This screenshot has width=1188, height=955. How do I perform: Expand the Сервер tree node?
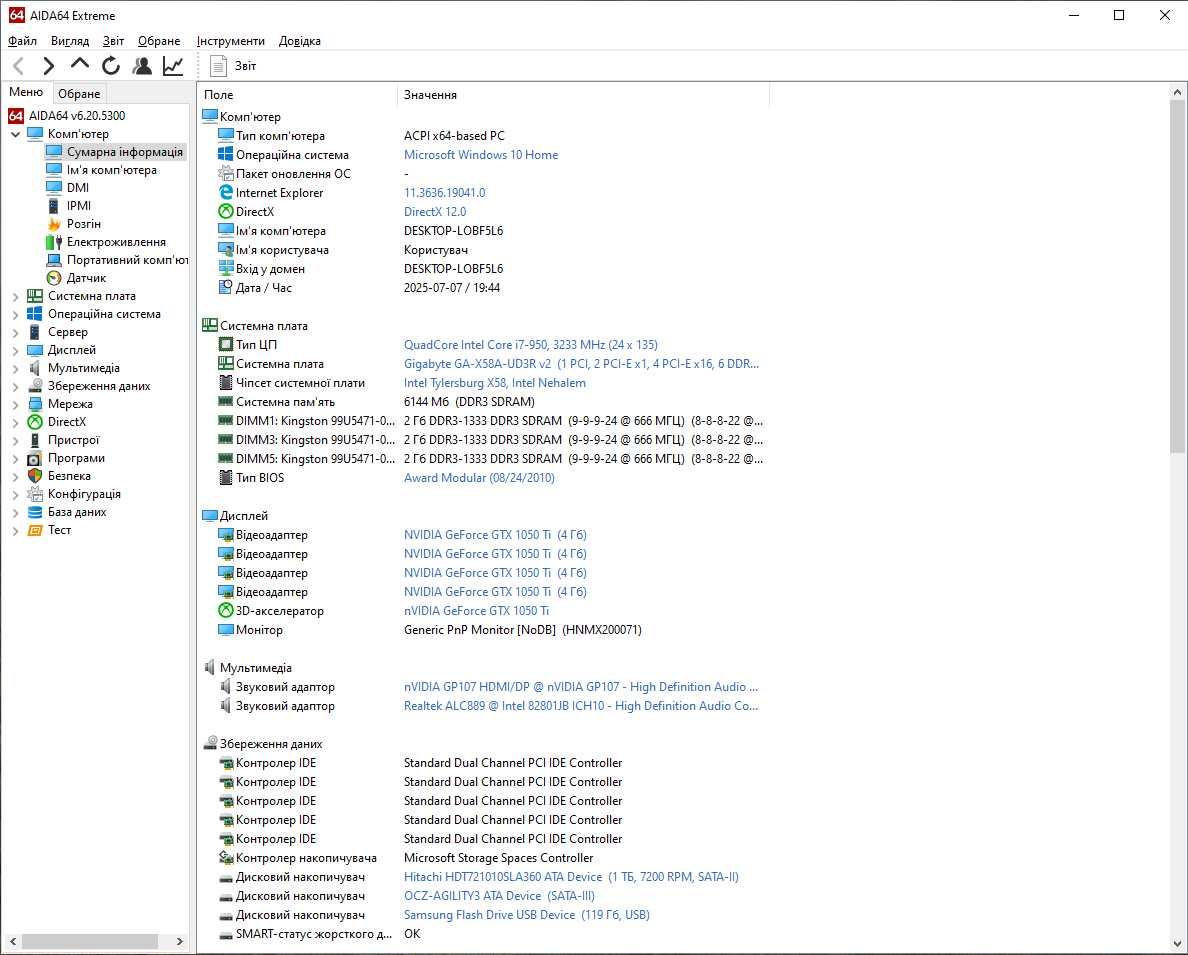tap(15, 332)
